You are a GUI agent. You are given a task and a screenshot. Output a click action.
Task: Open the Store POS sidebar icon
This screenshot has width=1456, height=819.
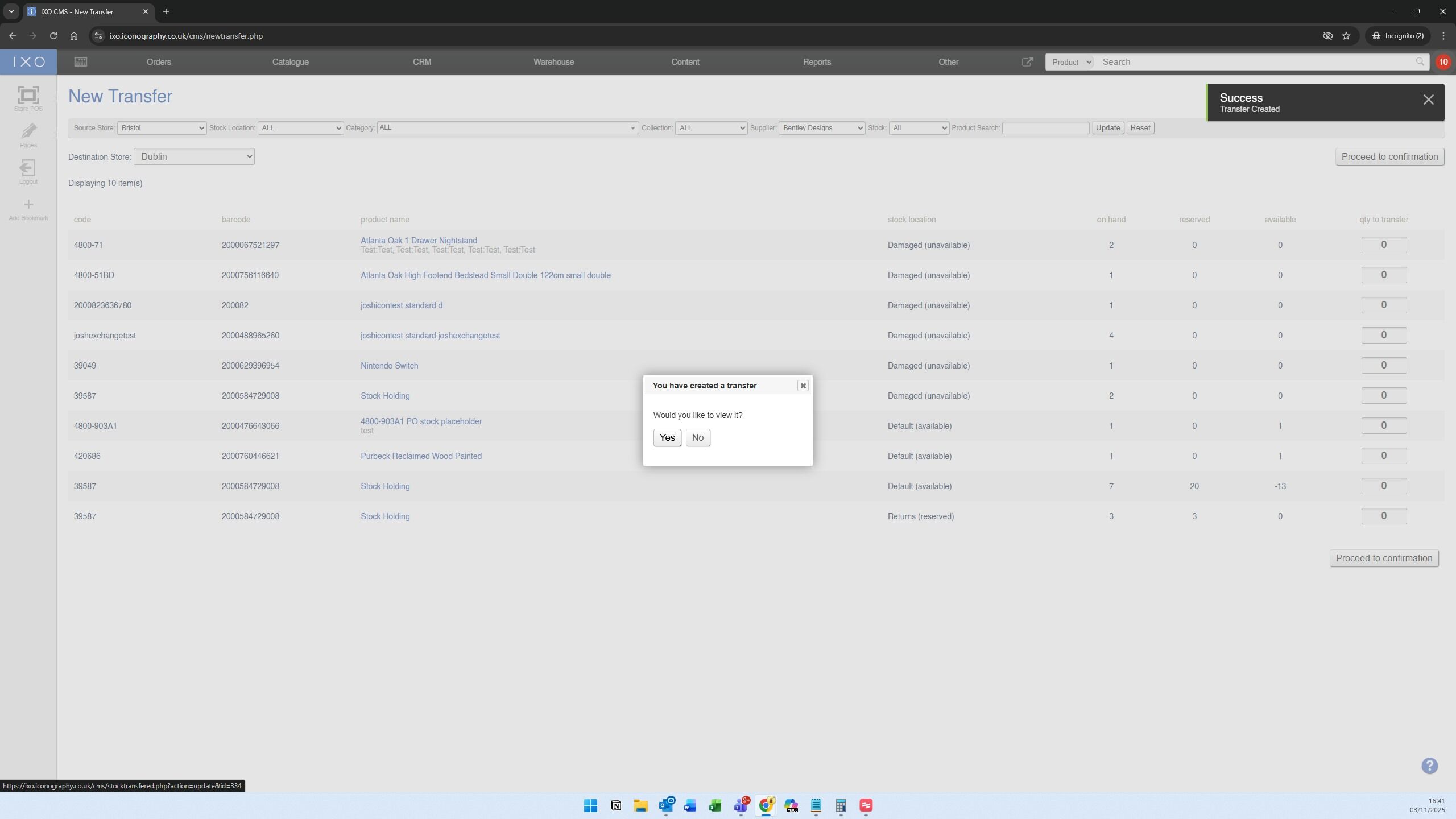[x=28, y=96]
